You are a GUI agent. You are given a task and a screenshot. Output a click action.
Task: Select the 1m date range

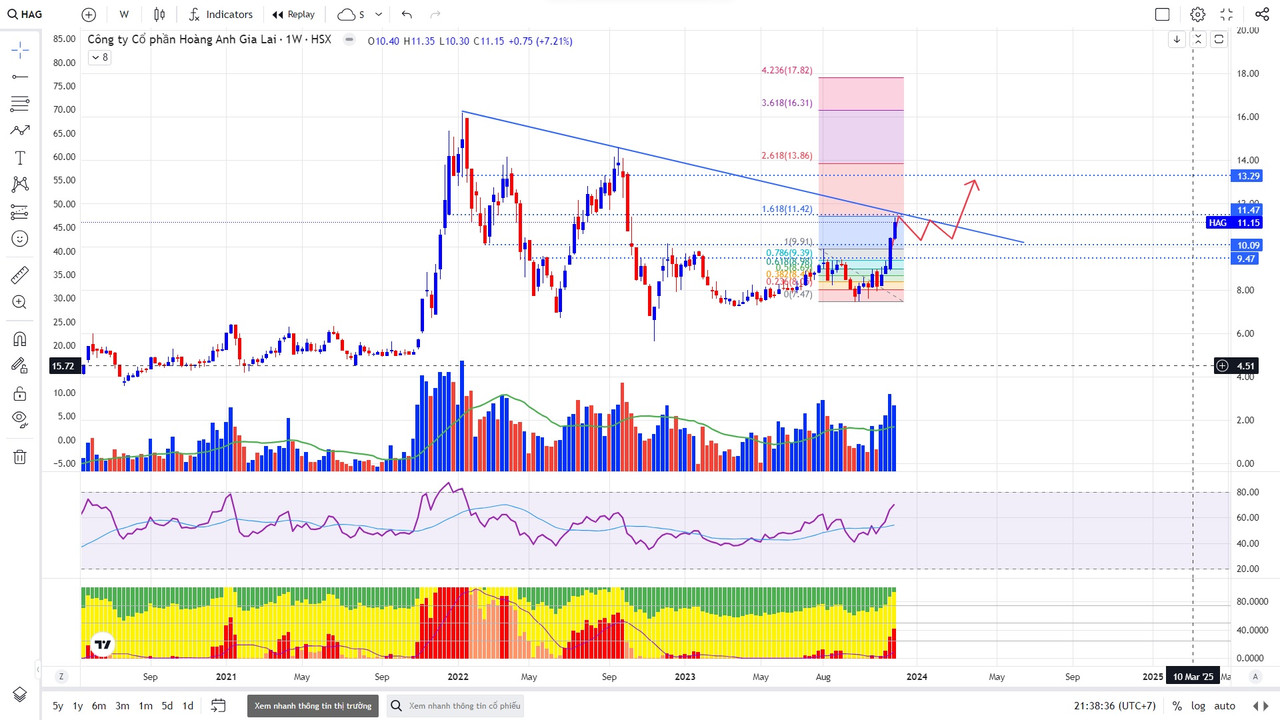[x=145, y=706]
